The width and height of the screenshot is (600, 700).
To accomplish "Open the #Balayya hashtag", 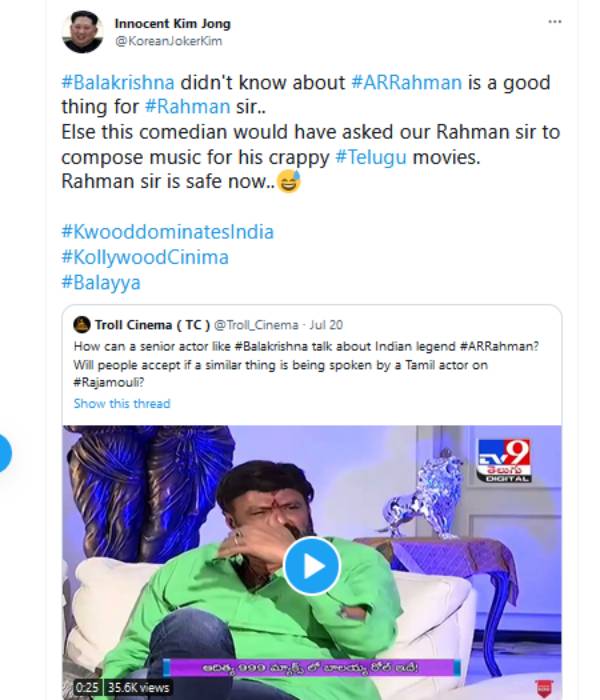I will click(x=101, y=282).
